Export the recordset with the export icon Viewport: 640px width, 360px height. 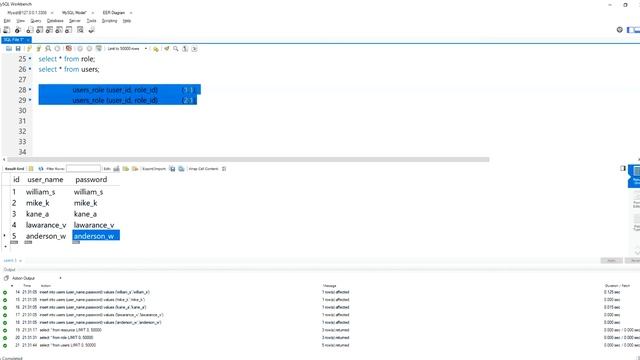[x=172, y=169]
